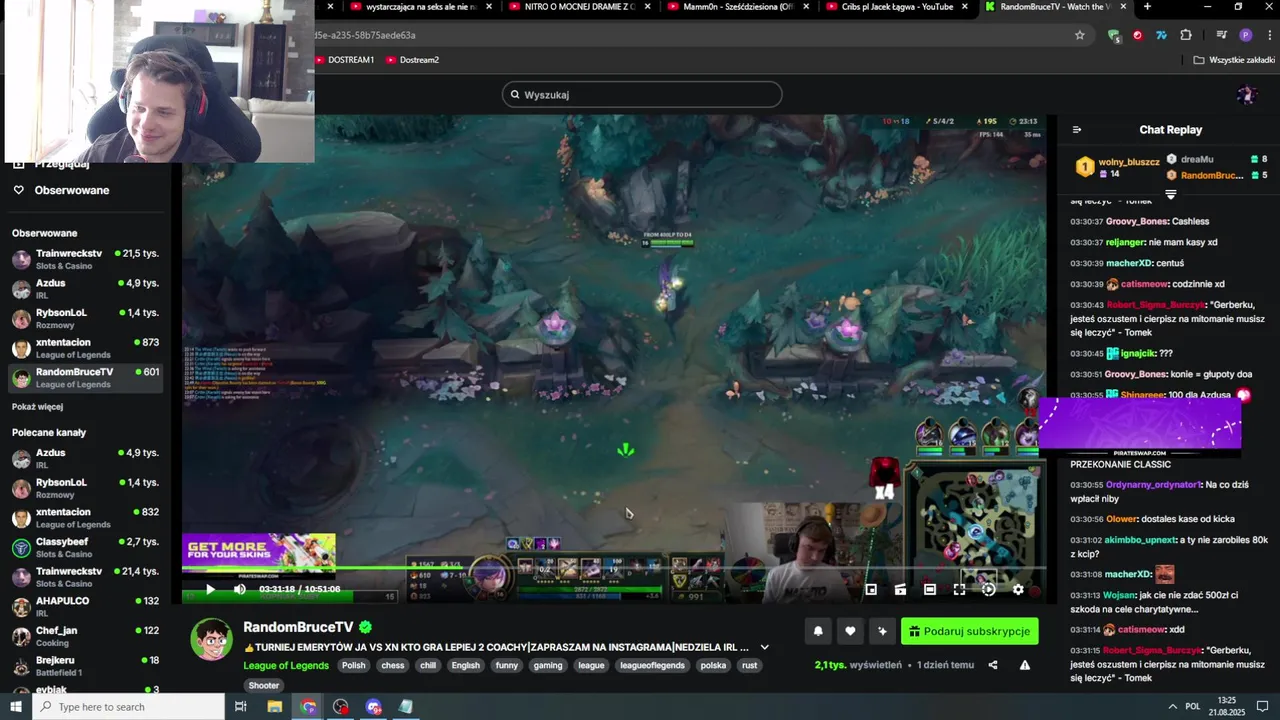Screen dimensions: 1280x720
Task: Click the Windows Start button
Action: coord(15,707)
